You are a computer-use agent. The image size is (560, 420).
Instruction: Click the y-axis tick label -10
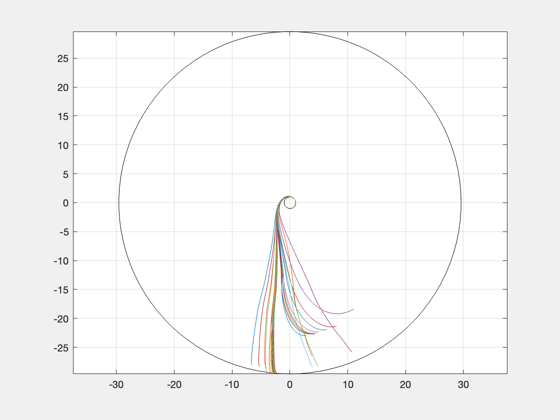pyautogui.click(x=61, y=261)
